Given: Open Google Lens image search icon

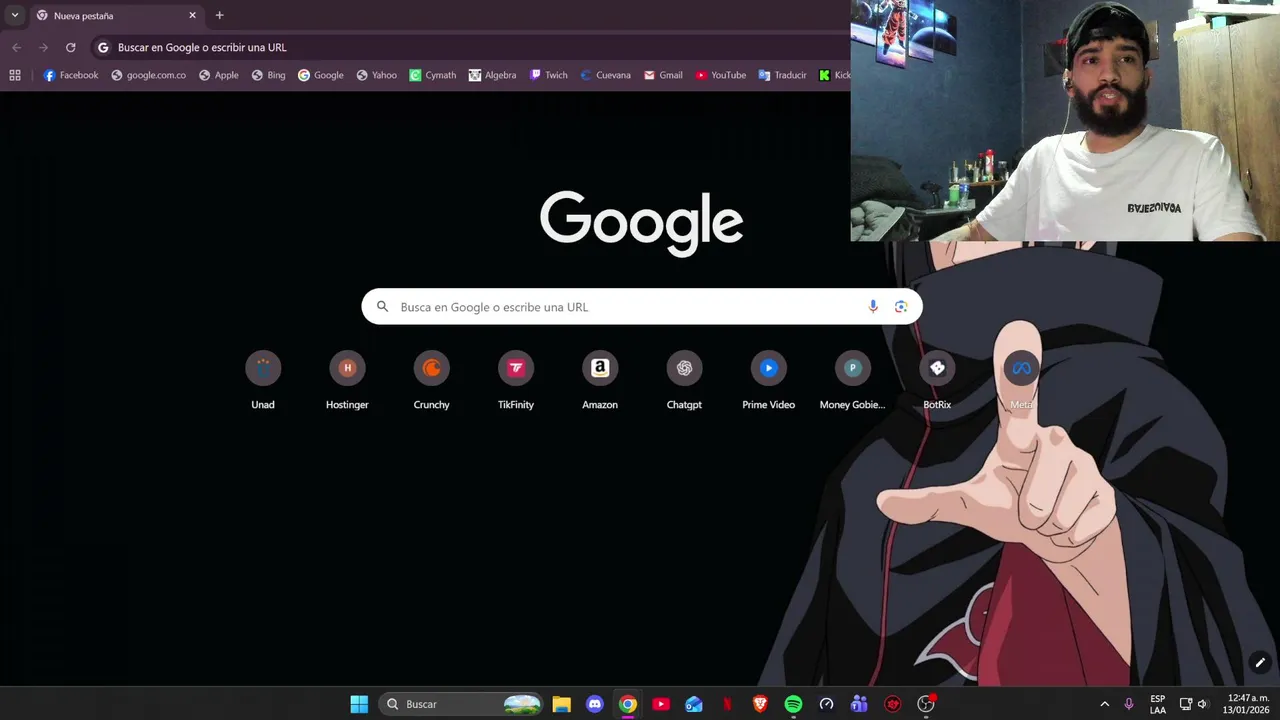Looking at the screenshot, I should pos(901,307).
